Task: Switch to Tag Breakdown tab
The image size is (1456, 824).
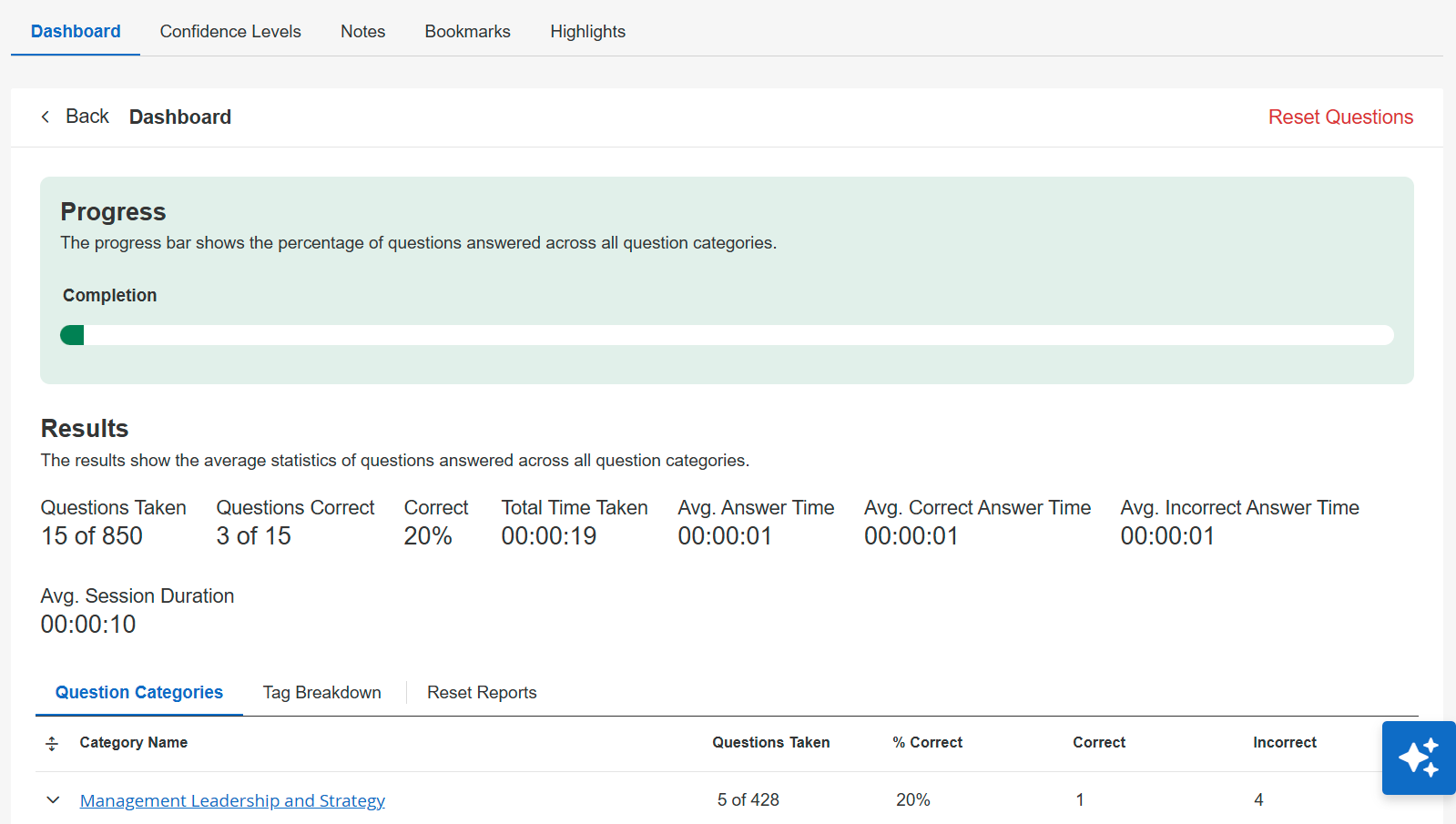Action: (x=321, y=693)
